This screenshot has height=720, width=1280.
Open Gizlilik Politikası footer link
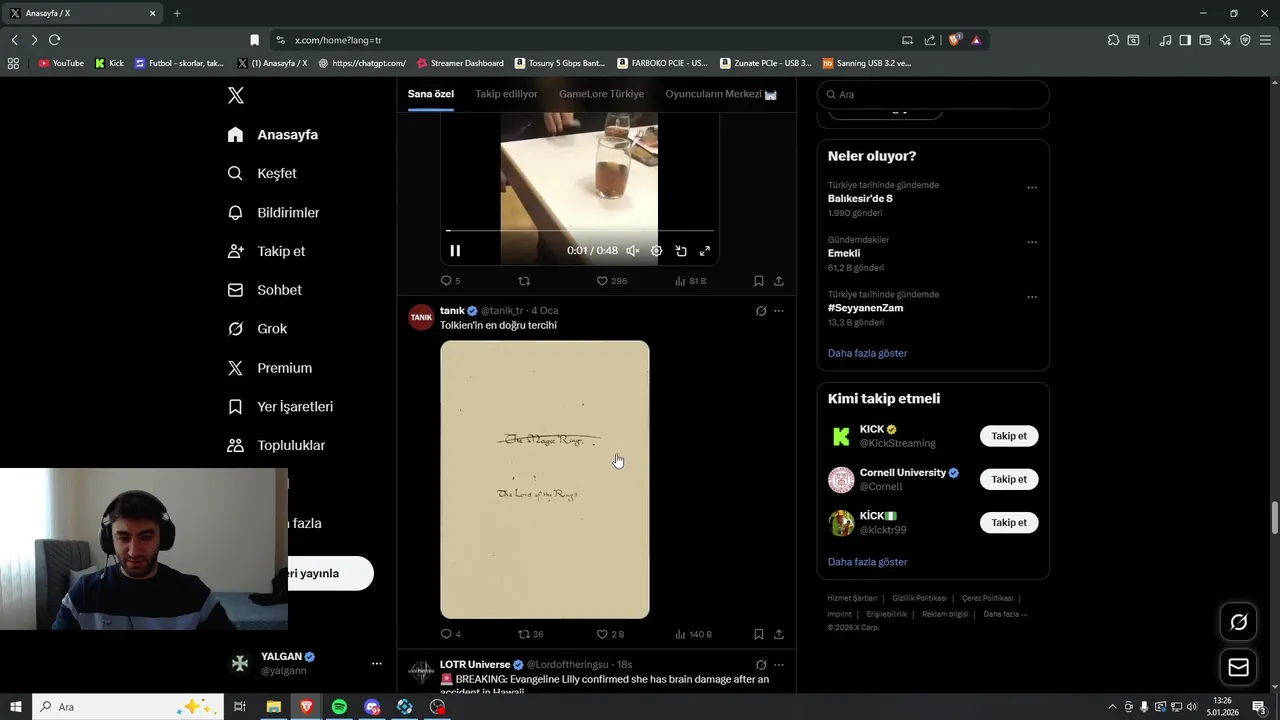tap(919, 598)
